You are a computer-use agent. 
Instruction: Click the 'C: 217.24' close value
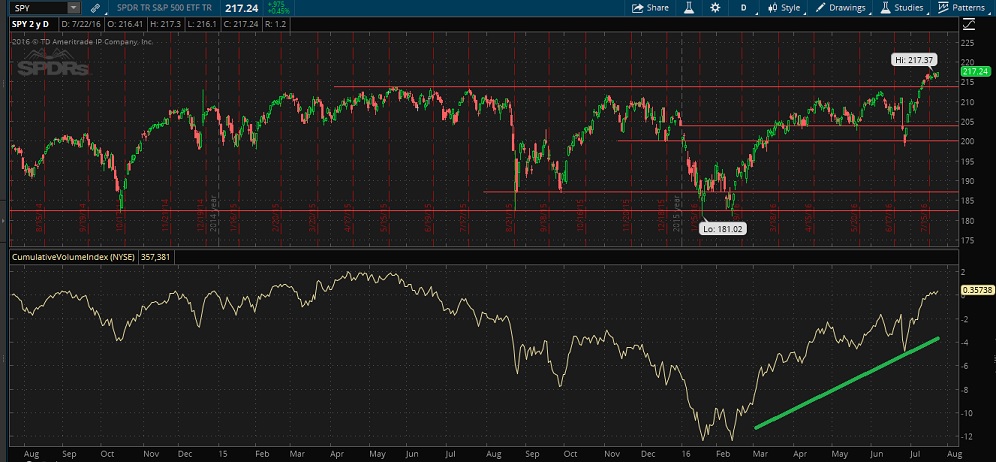click(x=241, y=24)
